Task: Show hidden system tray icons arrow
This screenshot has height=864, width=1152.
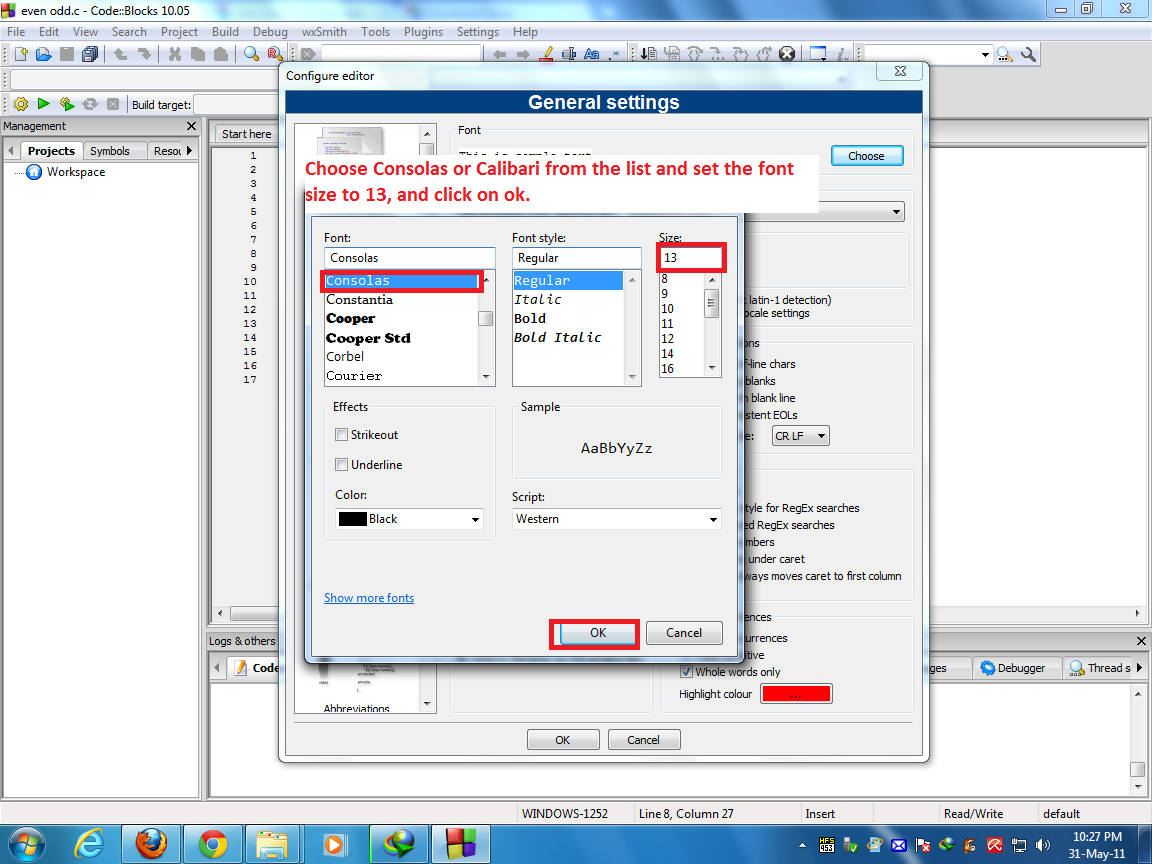Action: [x=802, y=845]
